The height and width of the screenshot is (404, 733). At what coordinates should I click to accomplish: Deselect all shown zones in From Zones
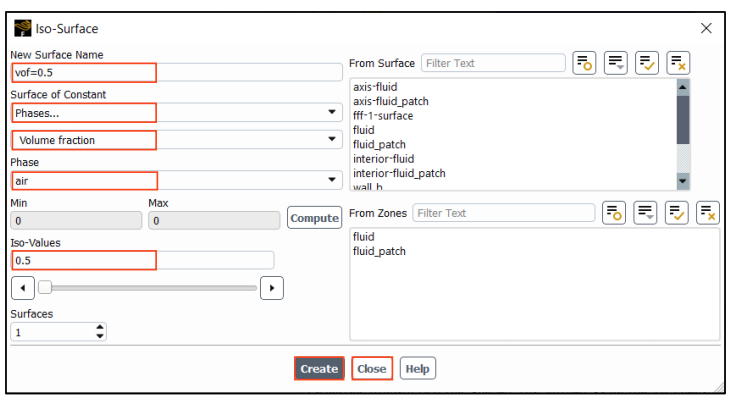pos(707,213)
